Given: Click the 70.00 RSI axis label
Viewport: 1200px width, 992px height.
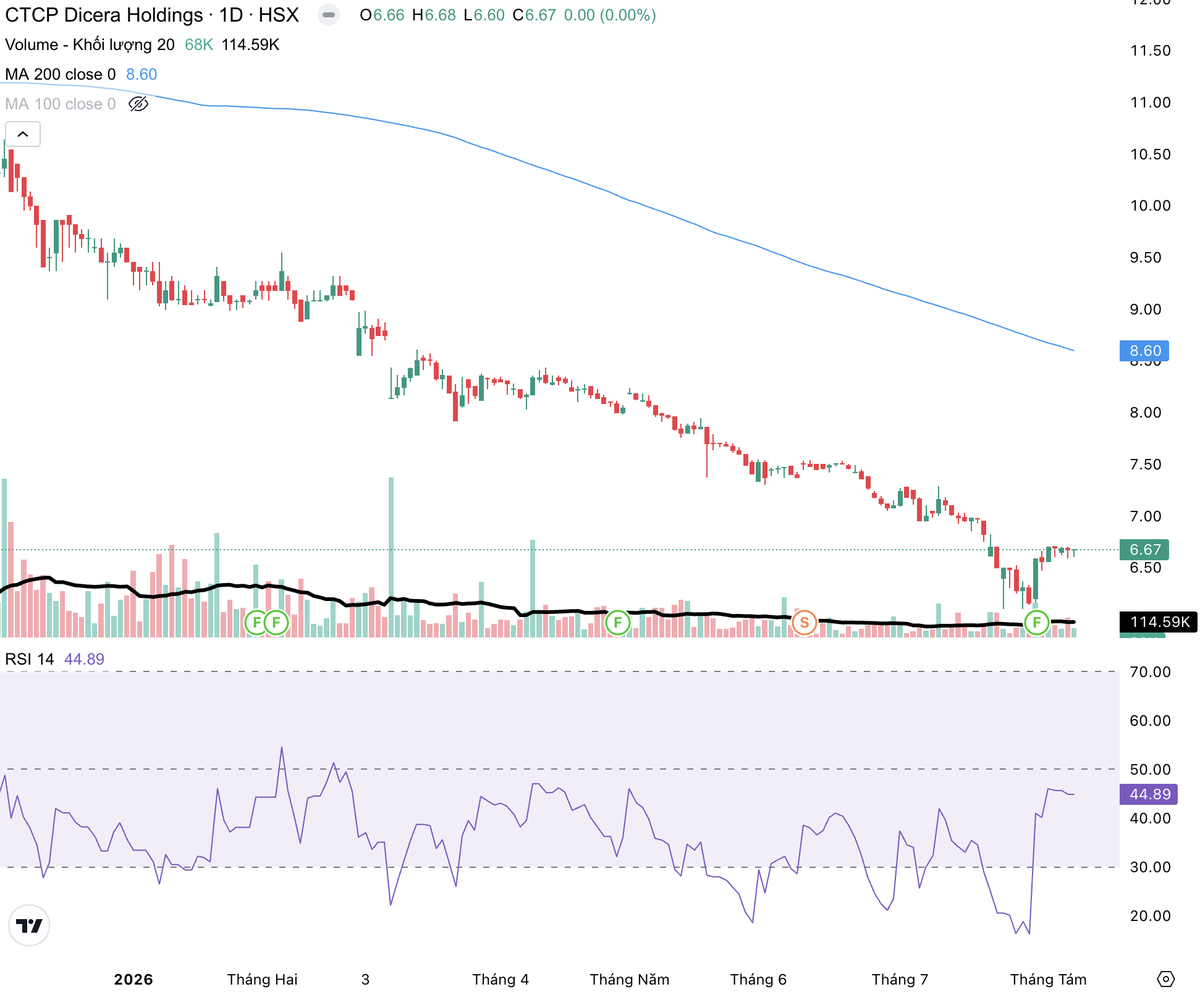Looking at the screenshot, I should point(1151,672).
